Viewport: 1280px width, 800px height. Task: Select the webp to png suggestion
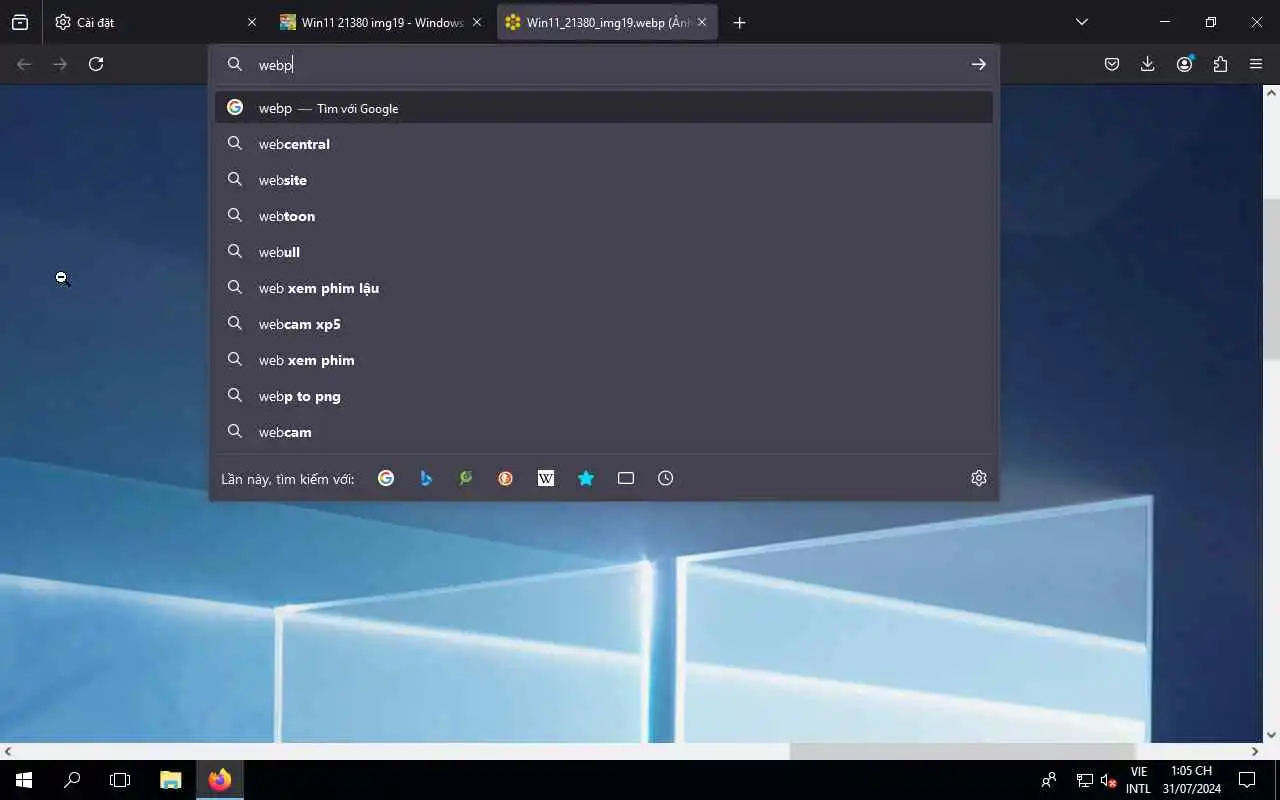(x=604, y=396)
